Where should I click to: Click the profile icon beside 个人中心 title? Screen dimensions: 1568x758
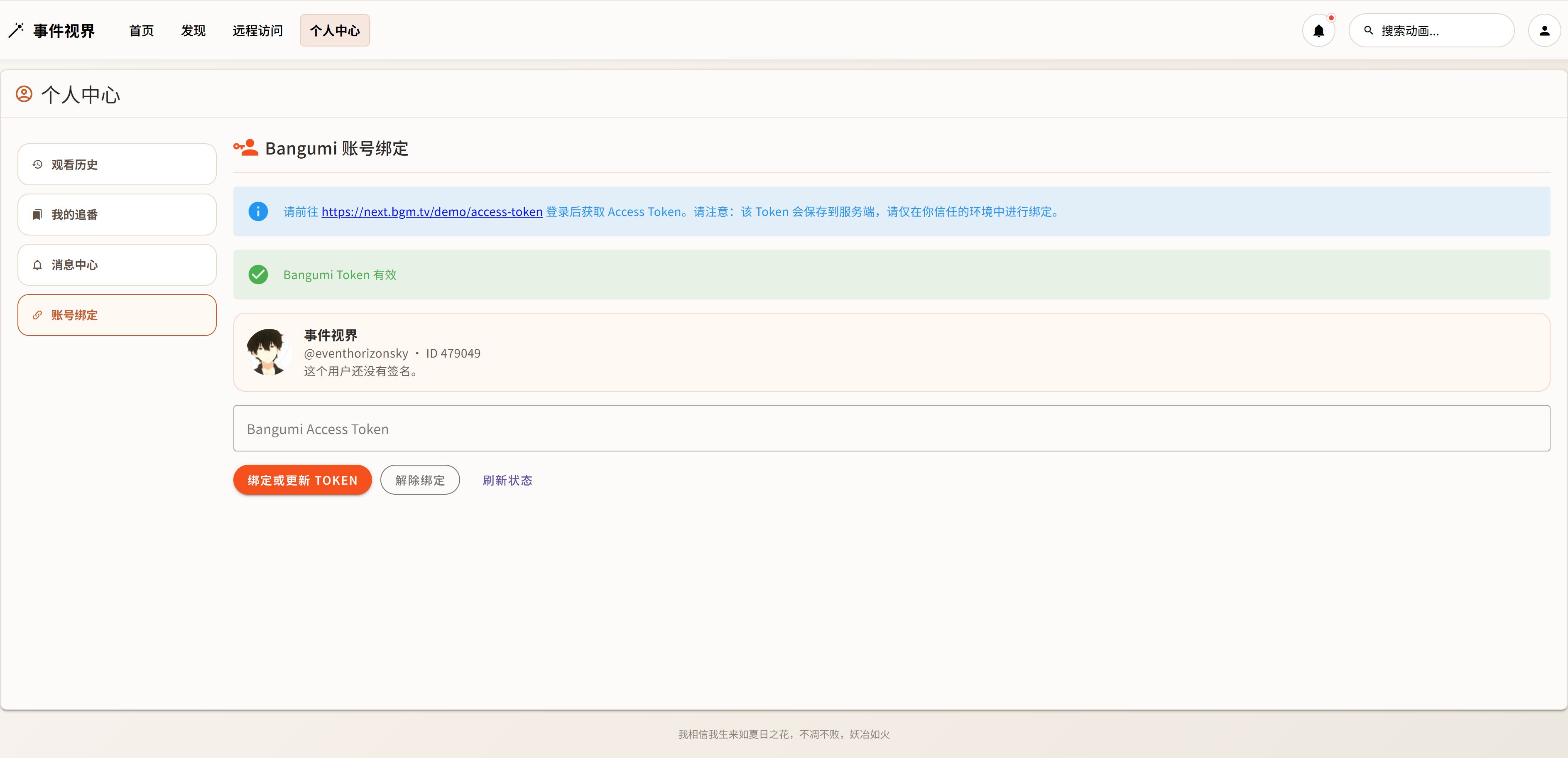coord(24,94)
